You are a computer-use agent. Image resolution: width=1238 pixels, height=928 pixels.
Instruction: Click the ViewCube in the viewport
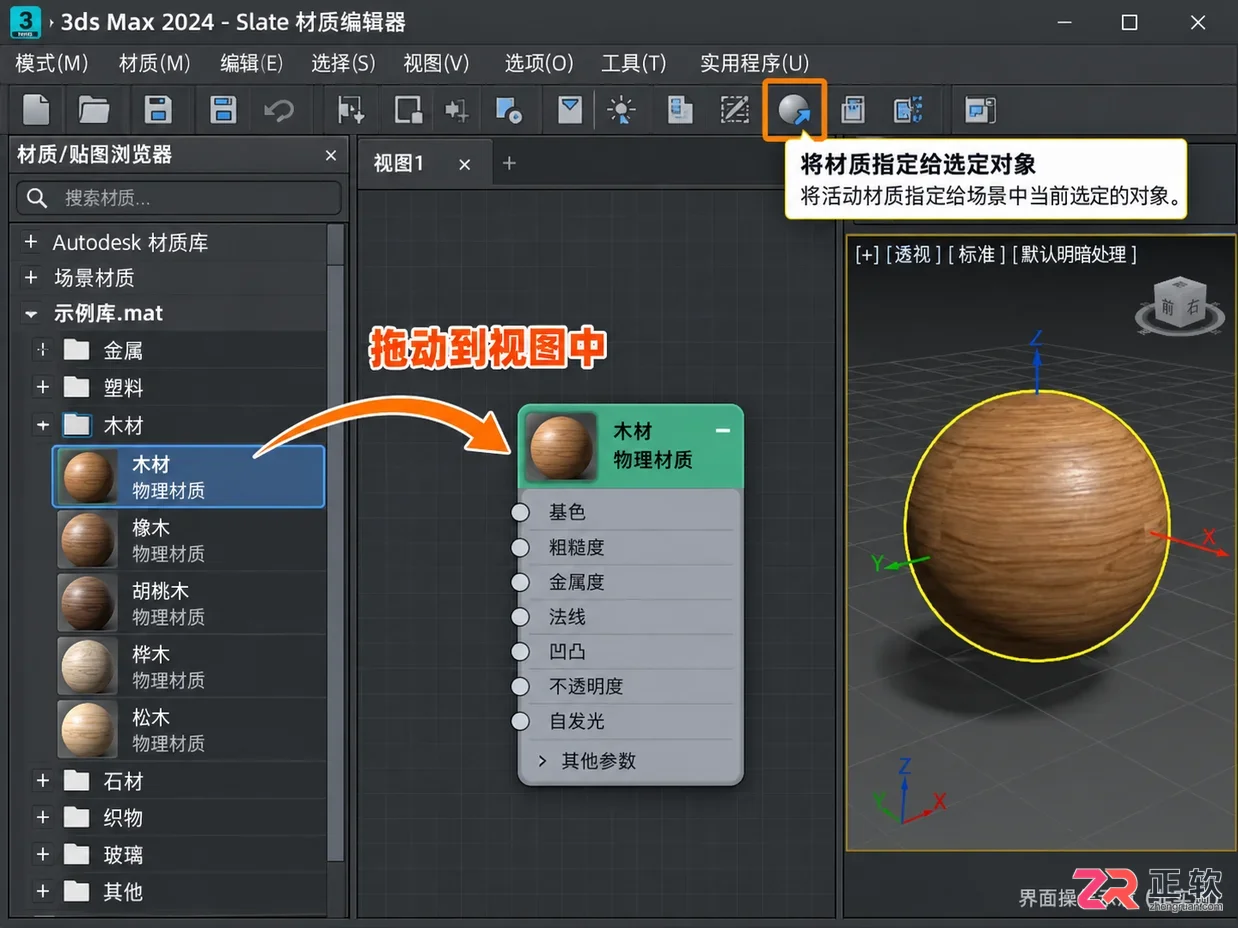tap(1180, 305)
